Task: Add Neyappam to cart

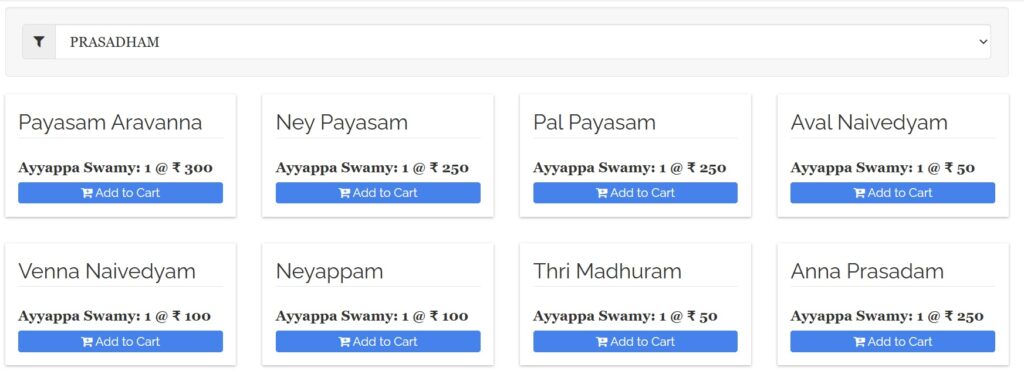Action: (x=378, y=342)
